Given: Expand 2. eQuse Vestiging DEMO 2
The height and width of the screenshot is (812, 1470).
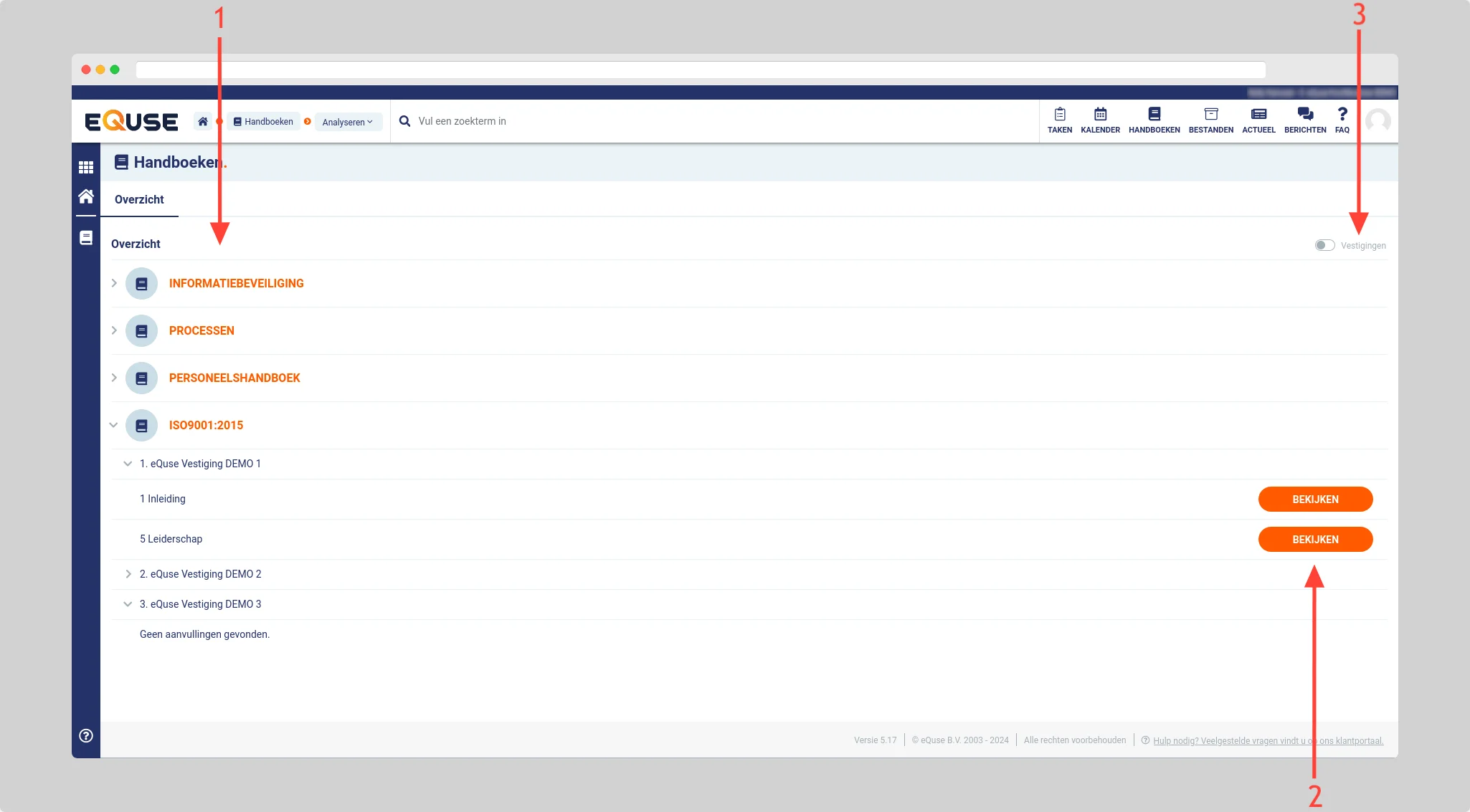Looking at the screenshot, I should 128,574.
